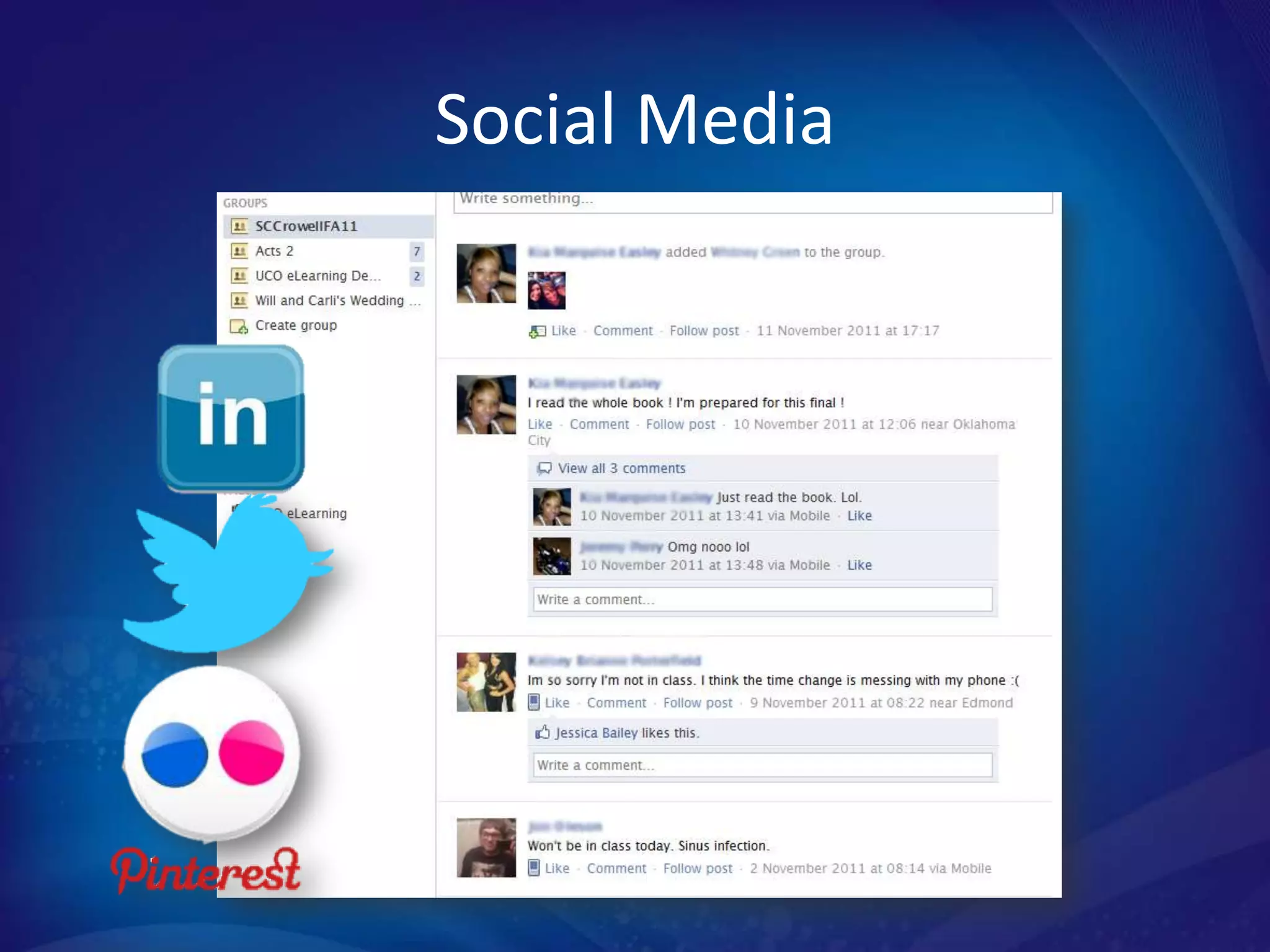Click the Acts 2 group icon

tap(239, 251)
